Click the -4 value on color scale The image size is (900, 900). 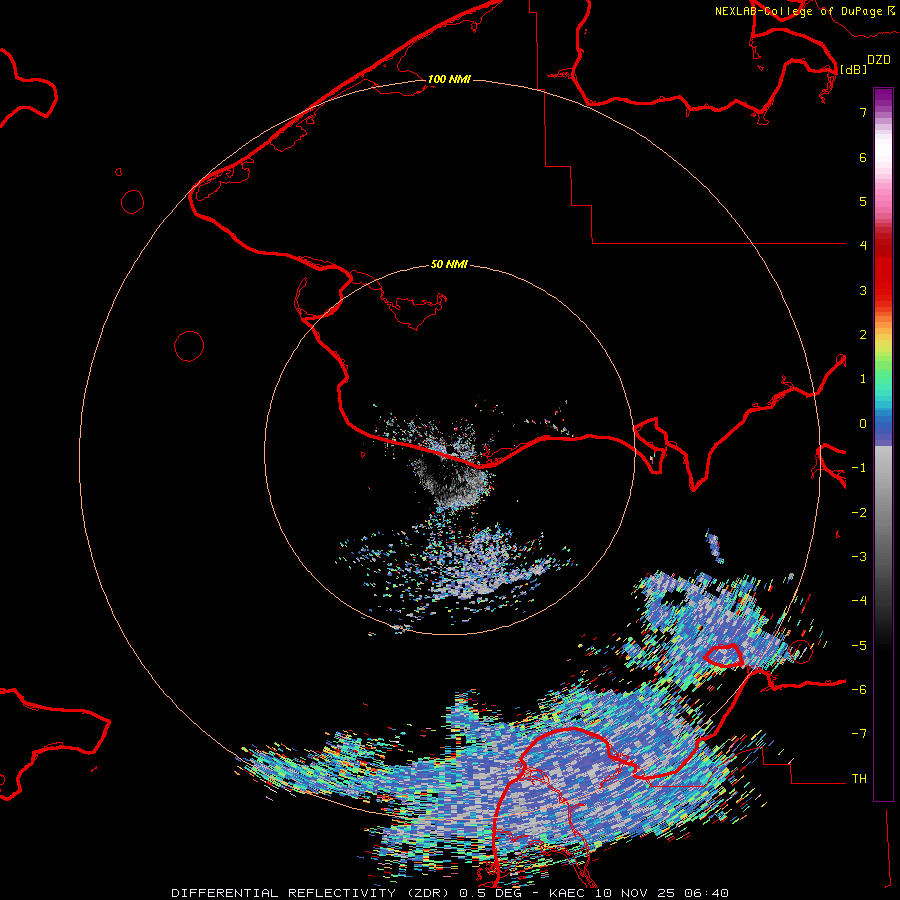(859, 601)
